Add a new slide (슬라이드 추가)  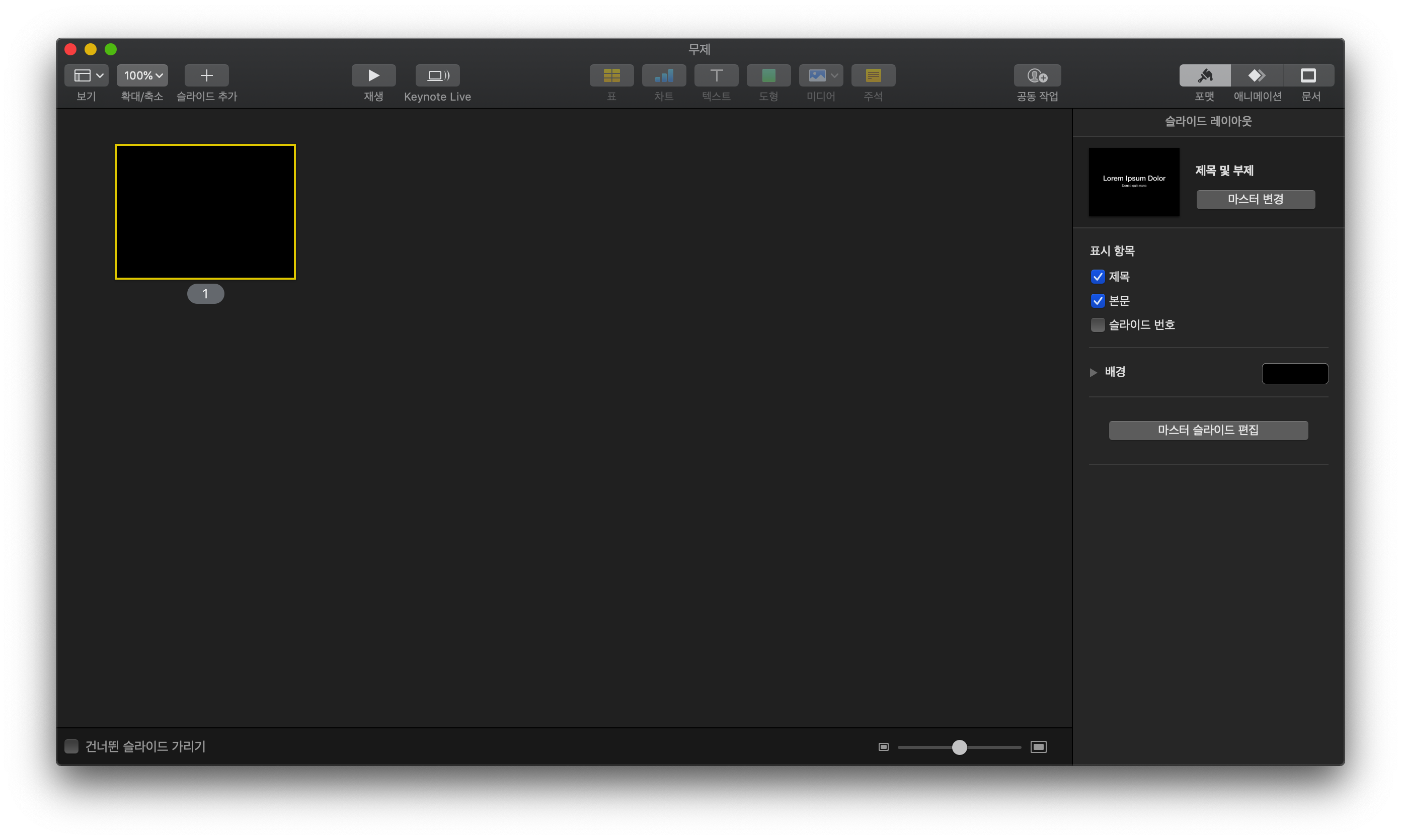click(207, 75)
